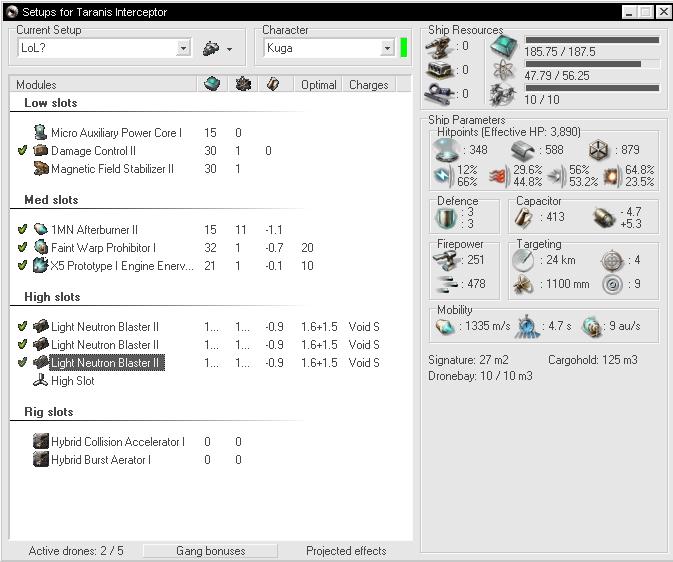Click the thermal resistance icon
This screenshot has width=673, height=562.
click(500, 176)
